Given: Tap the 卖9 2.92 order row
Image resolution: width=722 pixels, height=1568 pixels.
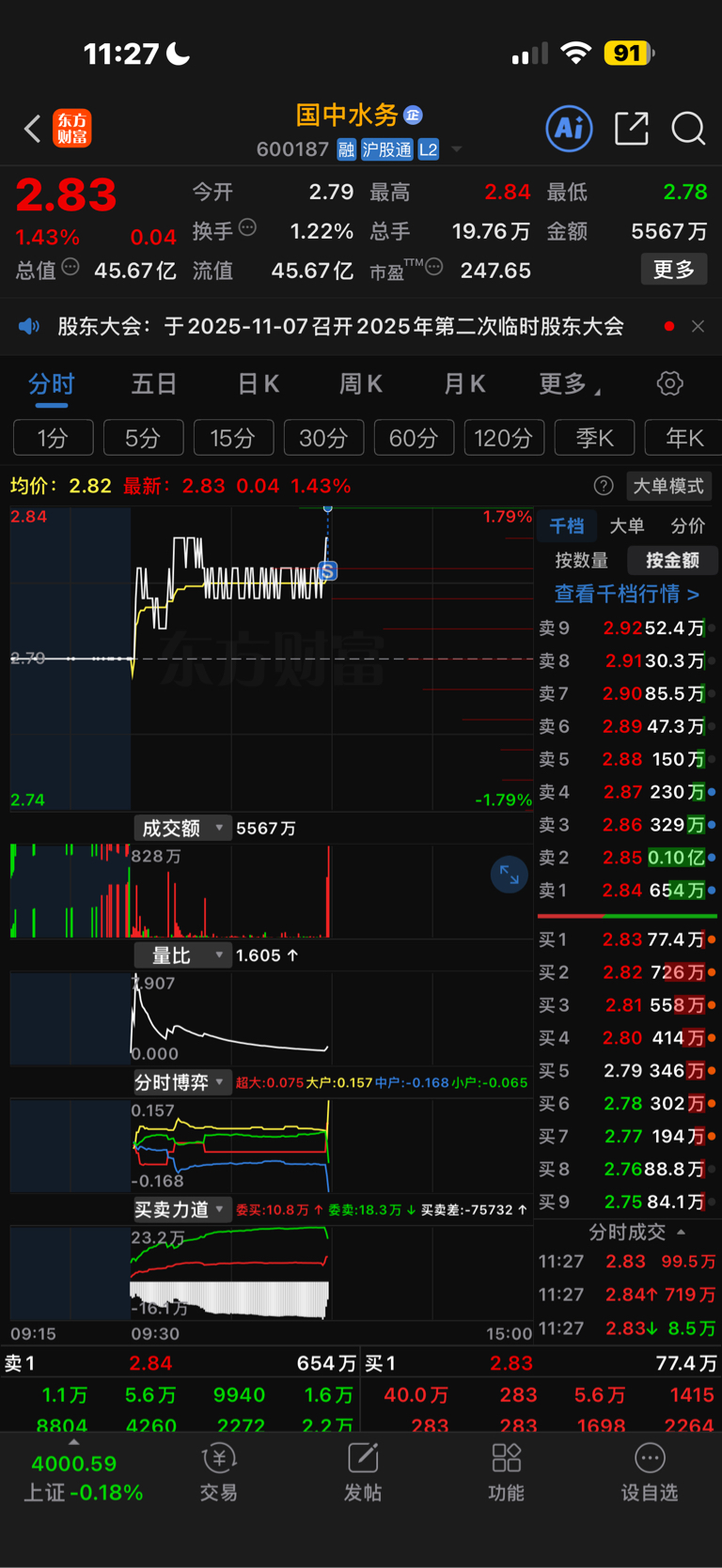Looking at the screenshot, I should (x=627, y=628).
